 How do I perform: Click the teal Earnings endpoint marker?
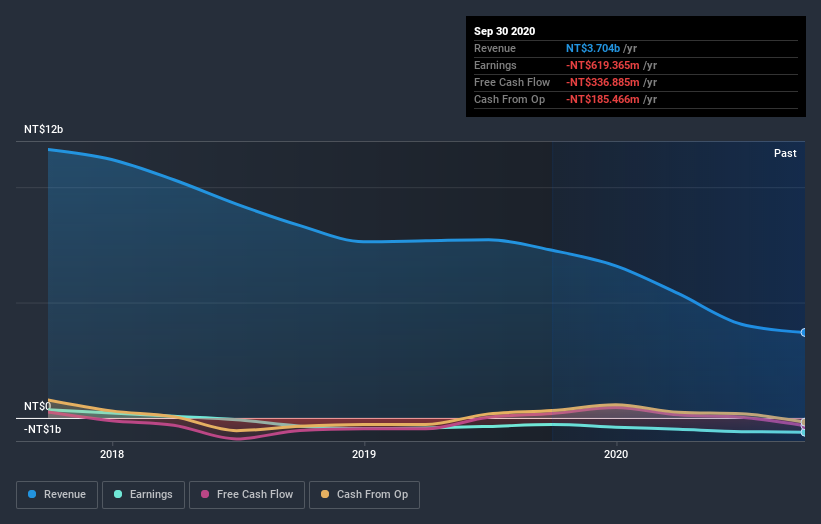[804, 432]
